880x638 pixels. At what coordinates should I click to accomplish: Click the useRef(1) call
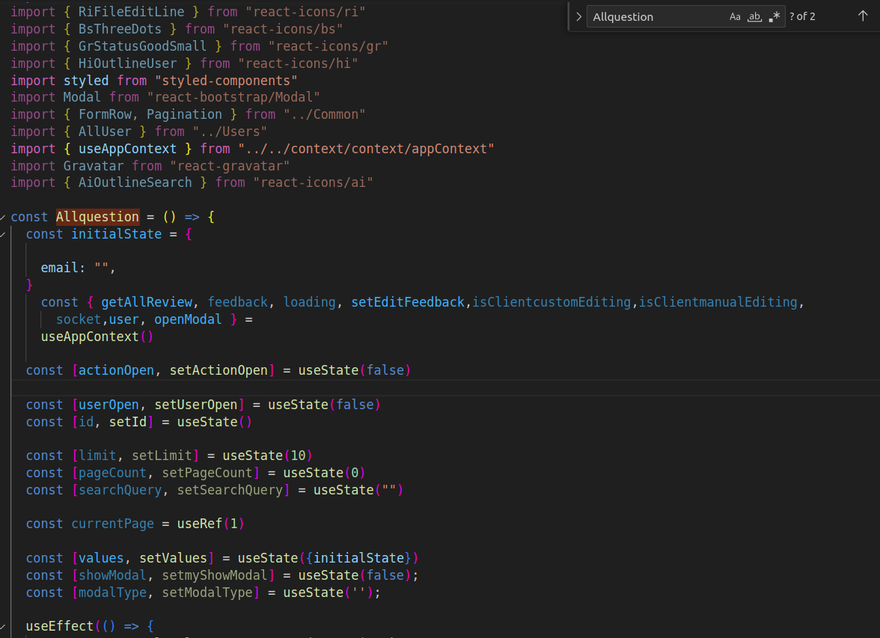tap(210, 524)
